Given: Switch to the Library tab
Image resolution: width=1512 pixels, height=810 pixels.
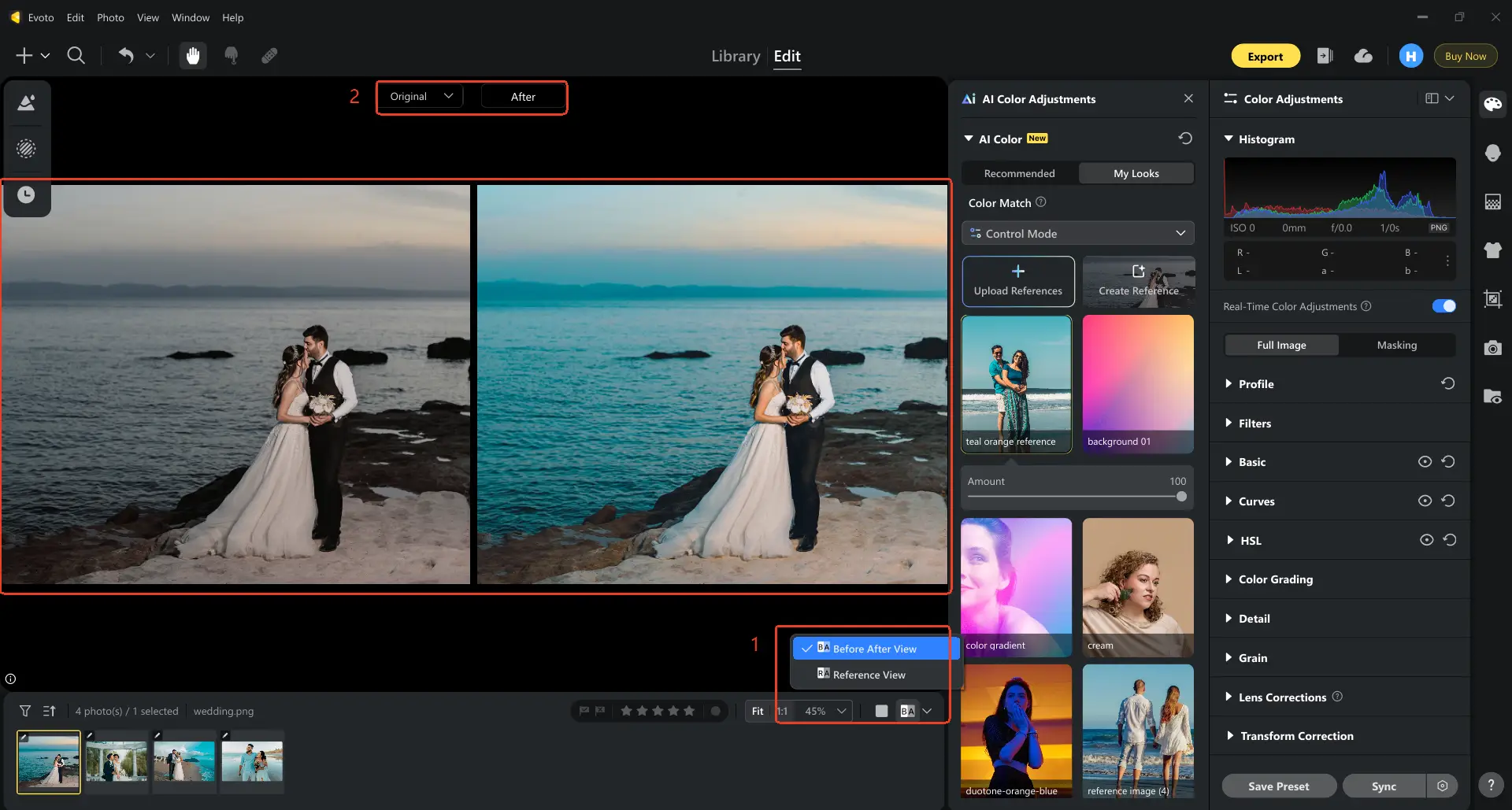Looking at the screenshot, I should (x=735, y=56).
